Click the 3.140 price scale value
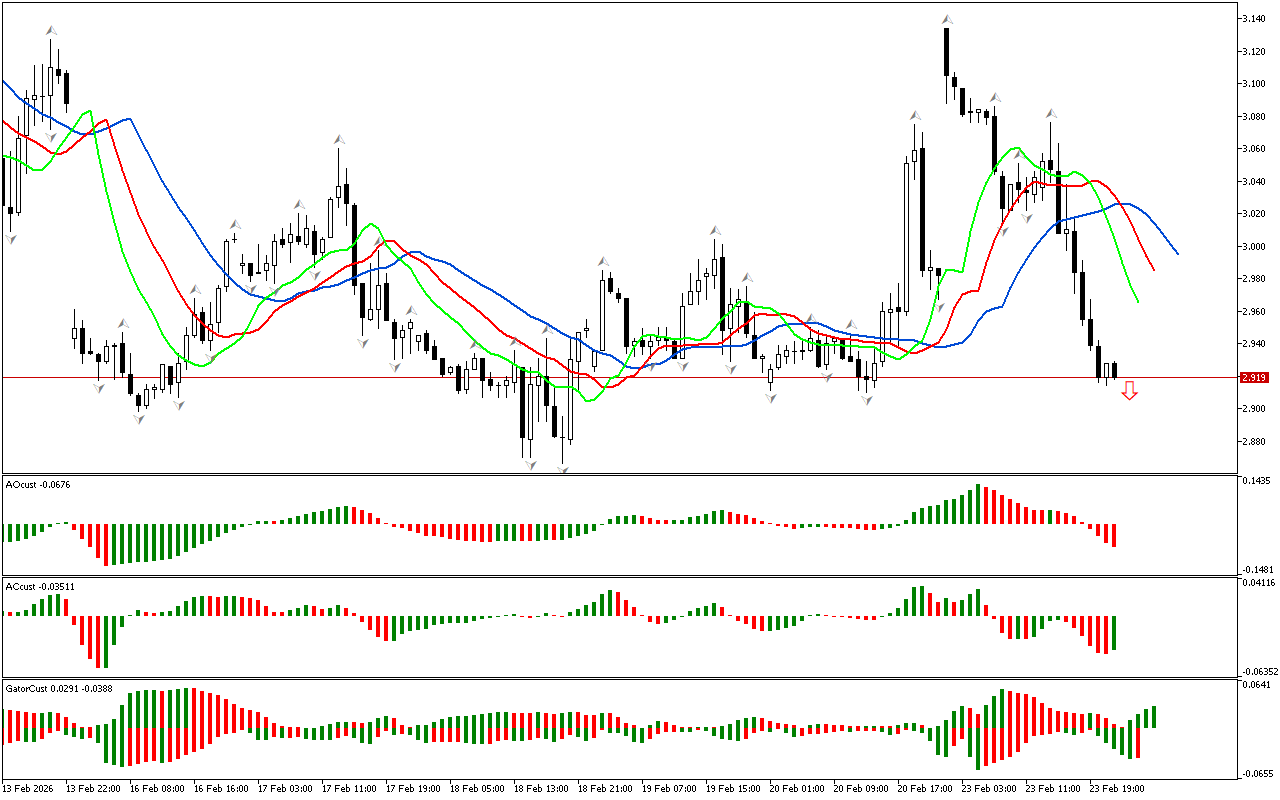The width and height of the screenshot is (1280, 800). click(x=1253, y=19)
